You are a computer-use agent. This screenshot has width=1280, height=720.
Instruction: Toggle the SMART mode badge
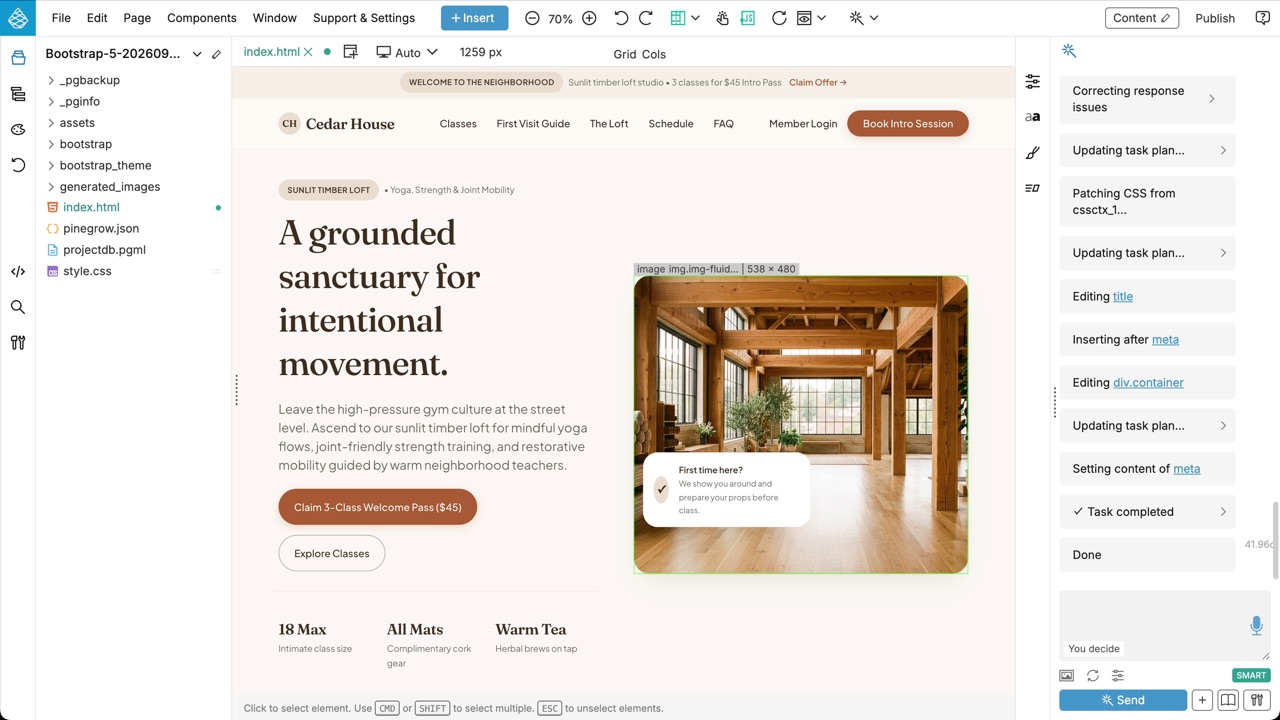[x=1251, y=676]
